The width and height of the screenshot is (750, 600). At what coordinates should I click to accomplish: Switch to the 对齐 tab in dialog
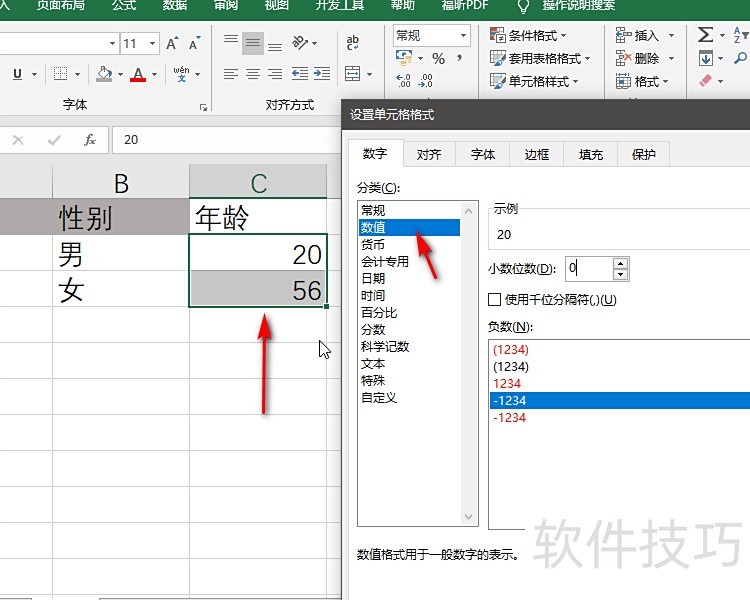tap(429, 155)
